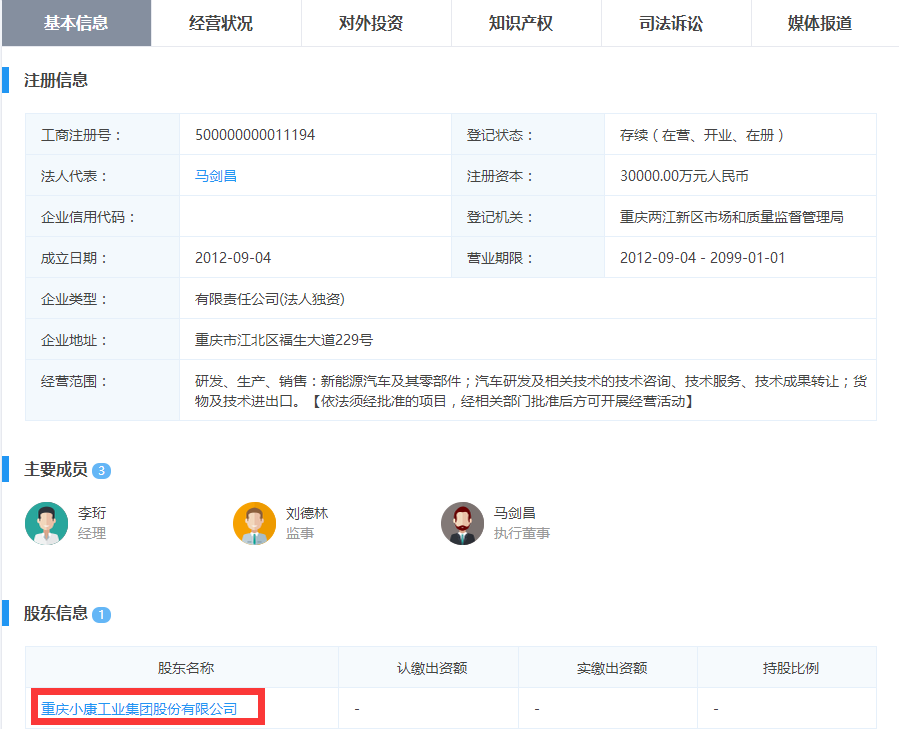Click manager 李珩's avatar
Viewport: 899px width, 729px height.
click(46, 523)
